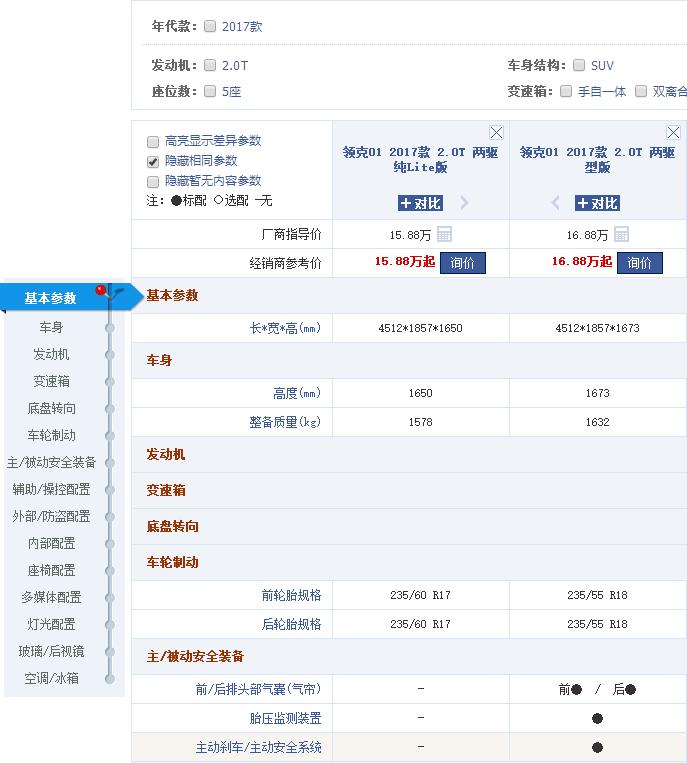Enable 高亮显示差异参数 checkbox

[x=153, y=142]
